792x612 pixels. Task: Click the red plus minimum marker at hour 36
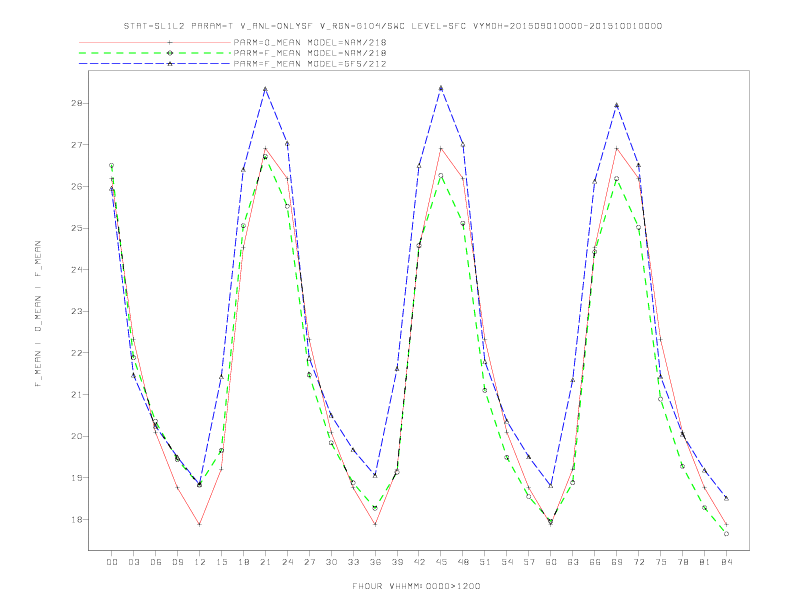tap(375, 525)
